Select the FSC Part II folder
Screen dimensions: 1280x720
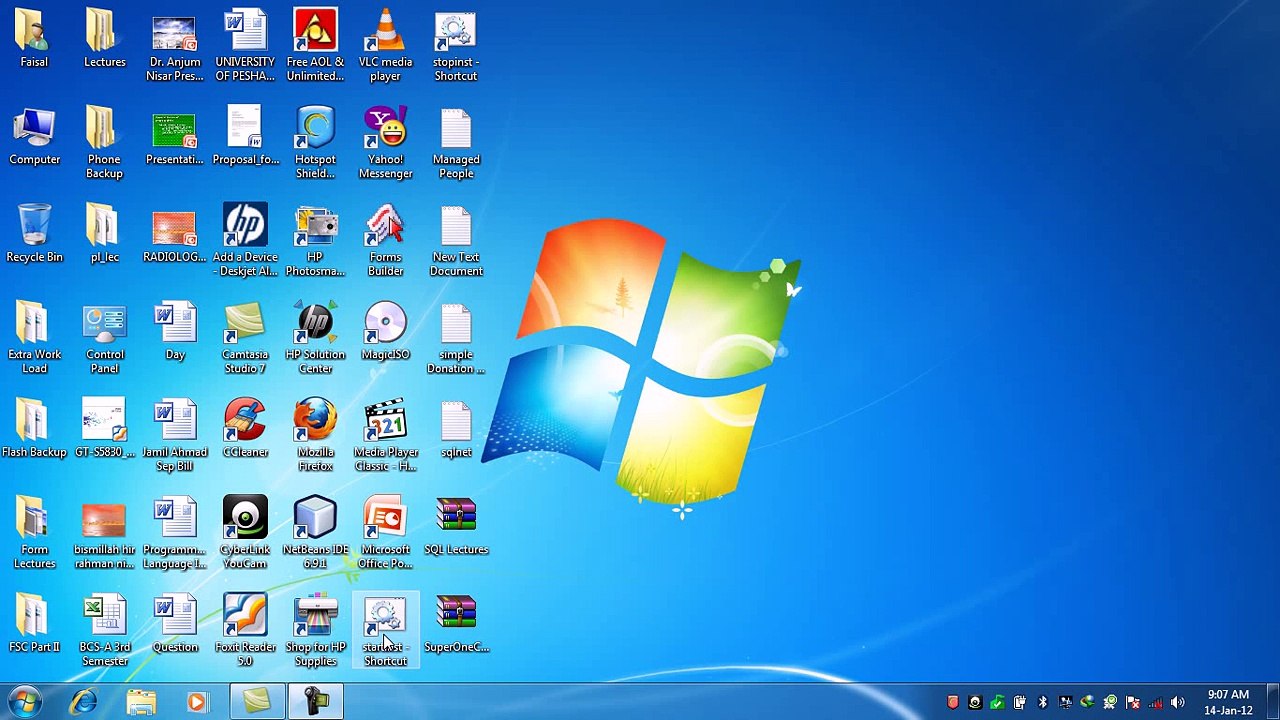(x=34, y=624)
